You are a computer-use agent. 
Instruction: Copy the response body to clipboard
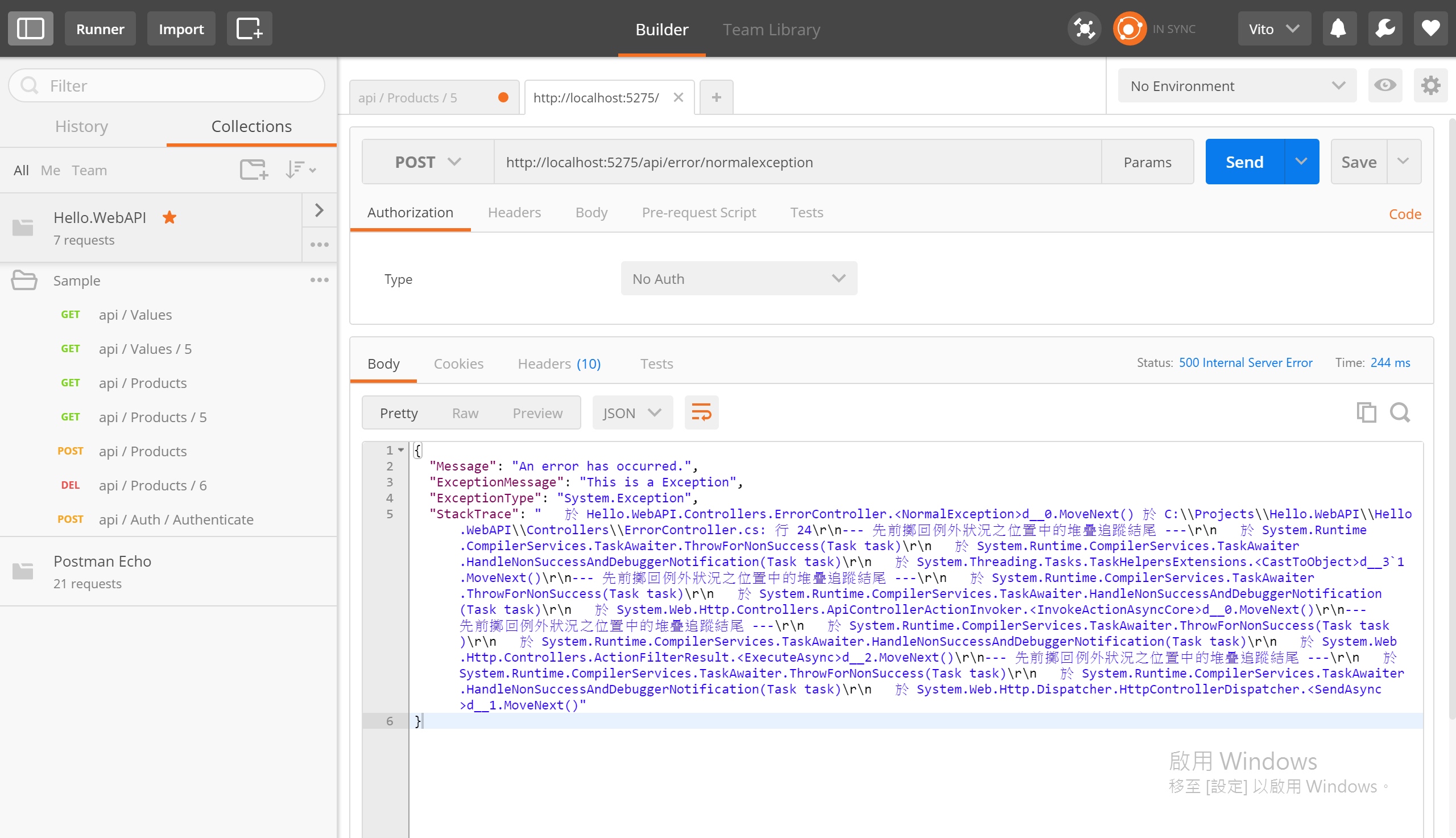pyautogui.click(x=1366, y=412)
